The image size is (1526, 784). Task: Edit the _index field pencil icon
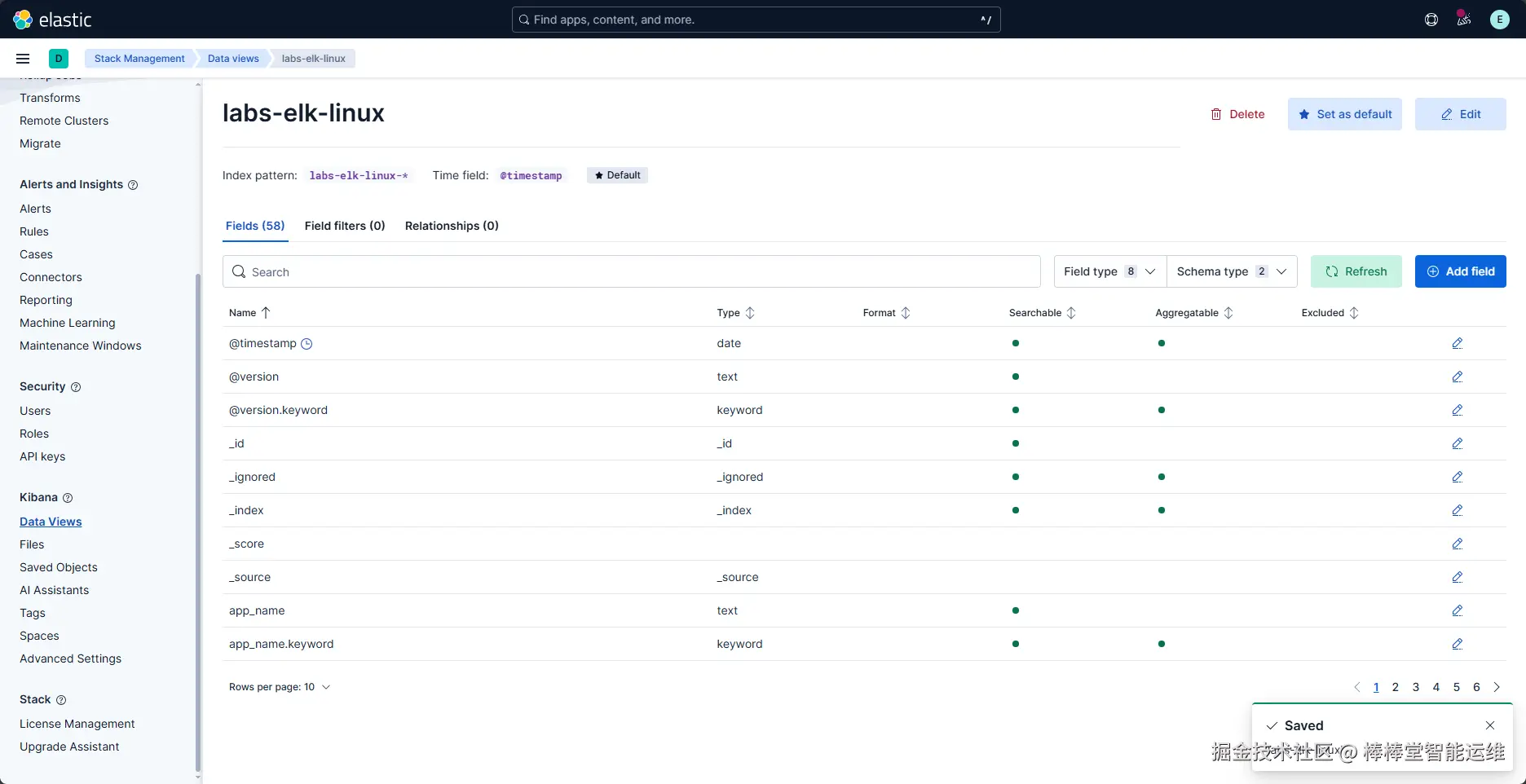coord(1458,510)
